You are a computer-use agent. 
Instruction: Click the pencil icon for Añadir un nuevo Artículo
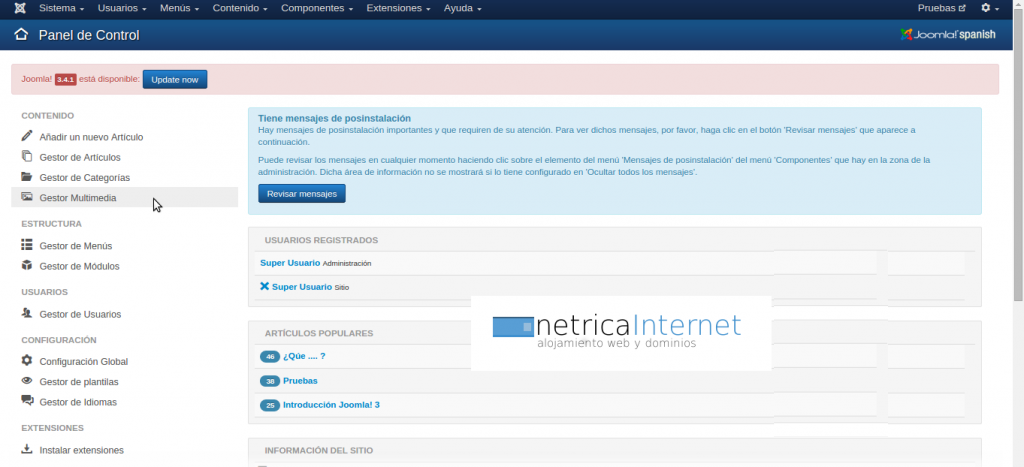tap(27, 136)
